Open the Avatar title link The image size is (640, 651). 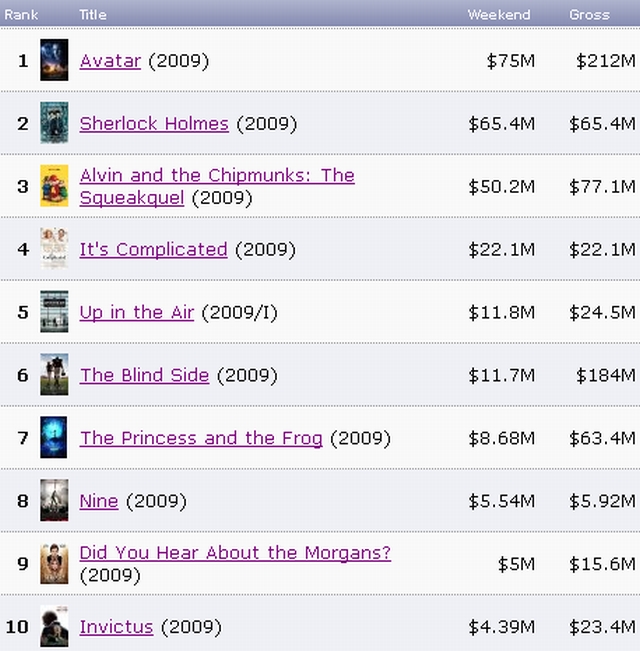110,61
